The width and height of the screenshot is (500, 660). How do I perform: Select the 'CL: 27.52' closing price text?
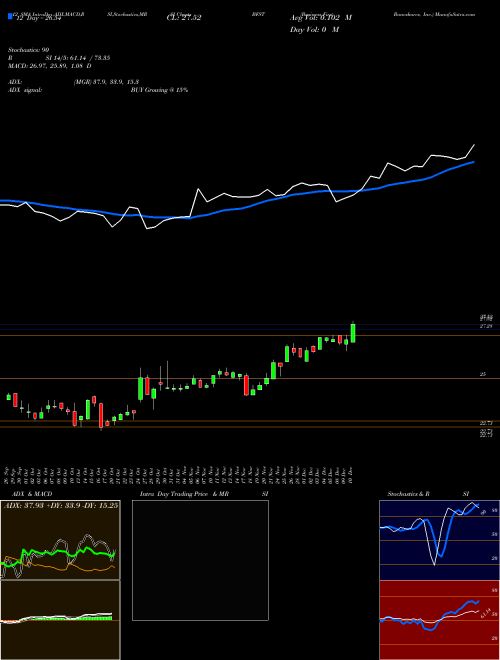[x=184, y=18]
